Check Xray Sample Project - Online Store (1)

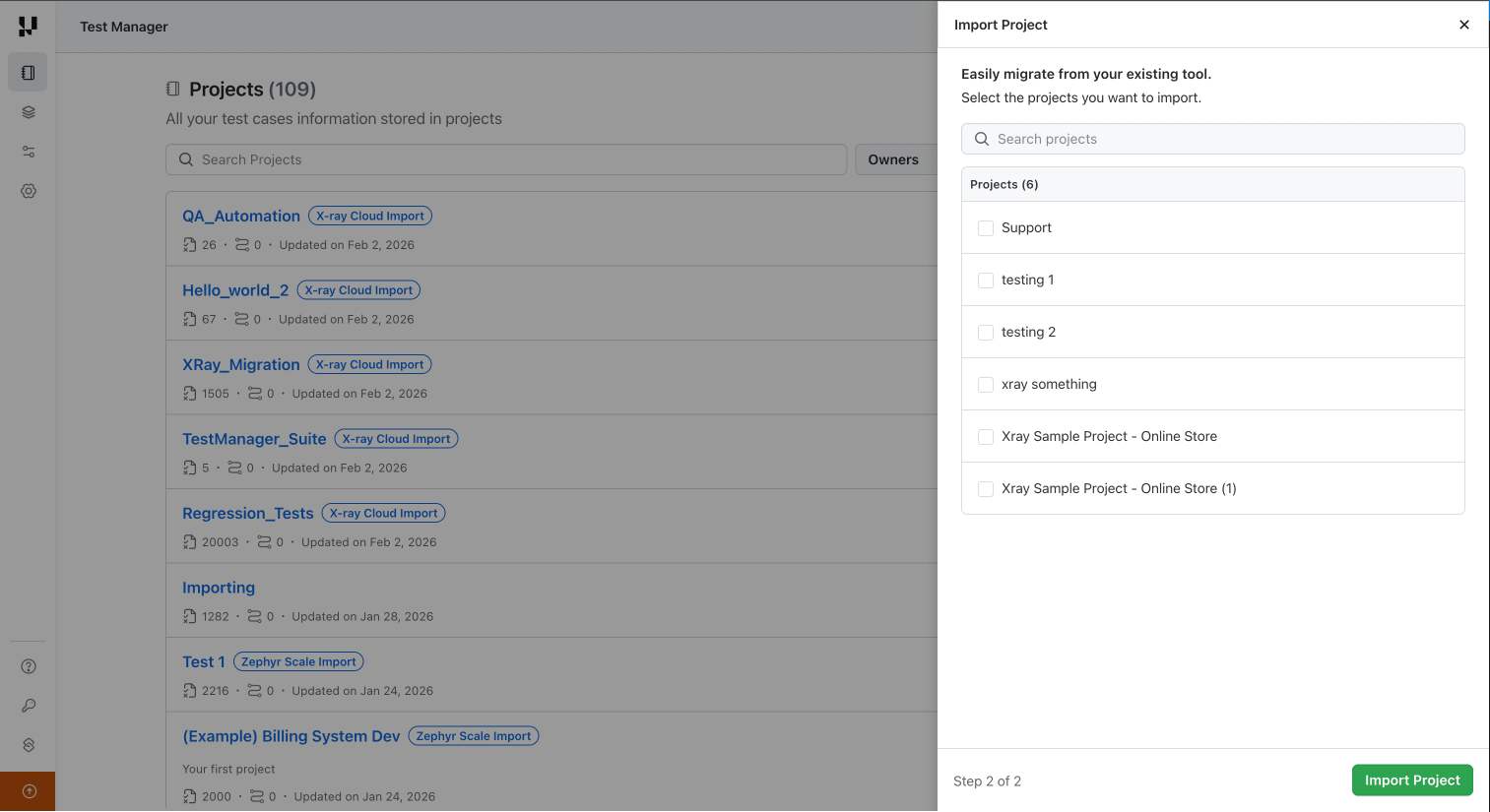coord(986,488)
